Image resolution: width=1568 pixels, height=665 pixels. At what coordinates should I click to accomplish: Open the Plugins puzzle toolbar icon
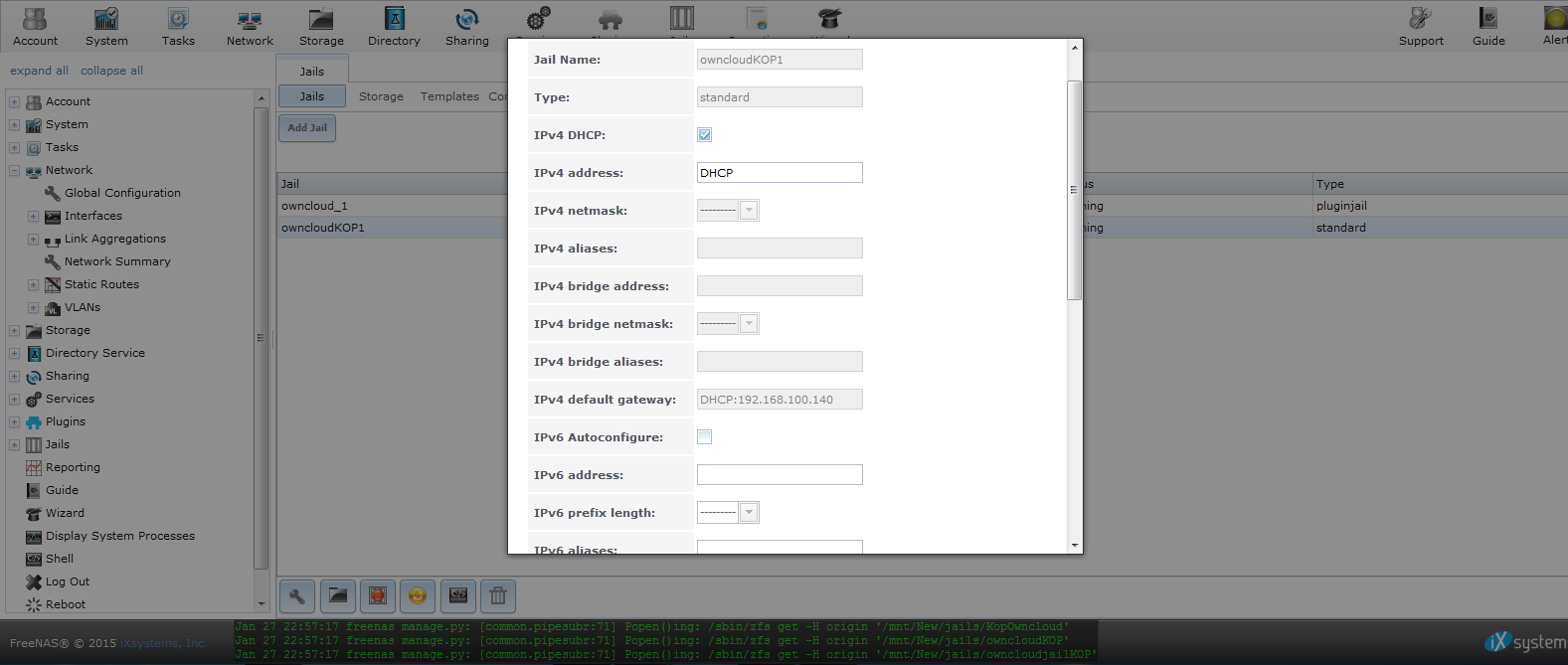tap(610, 19)
